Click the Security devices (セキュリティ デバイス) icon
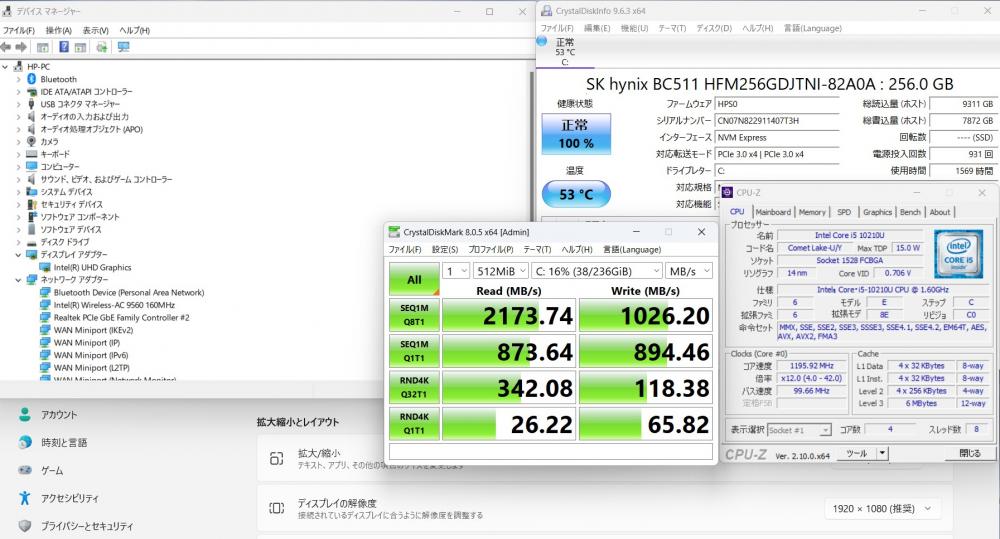 32,204
